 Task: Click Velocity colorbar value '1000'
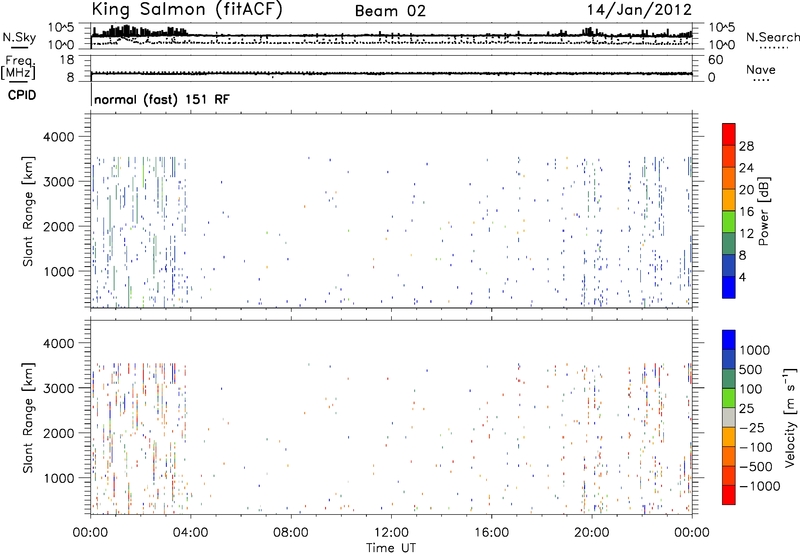[755, 350]
